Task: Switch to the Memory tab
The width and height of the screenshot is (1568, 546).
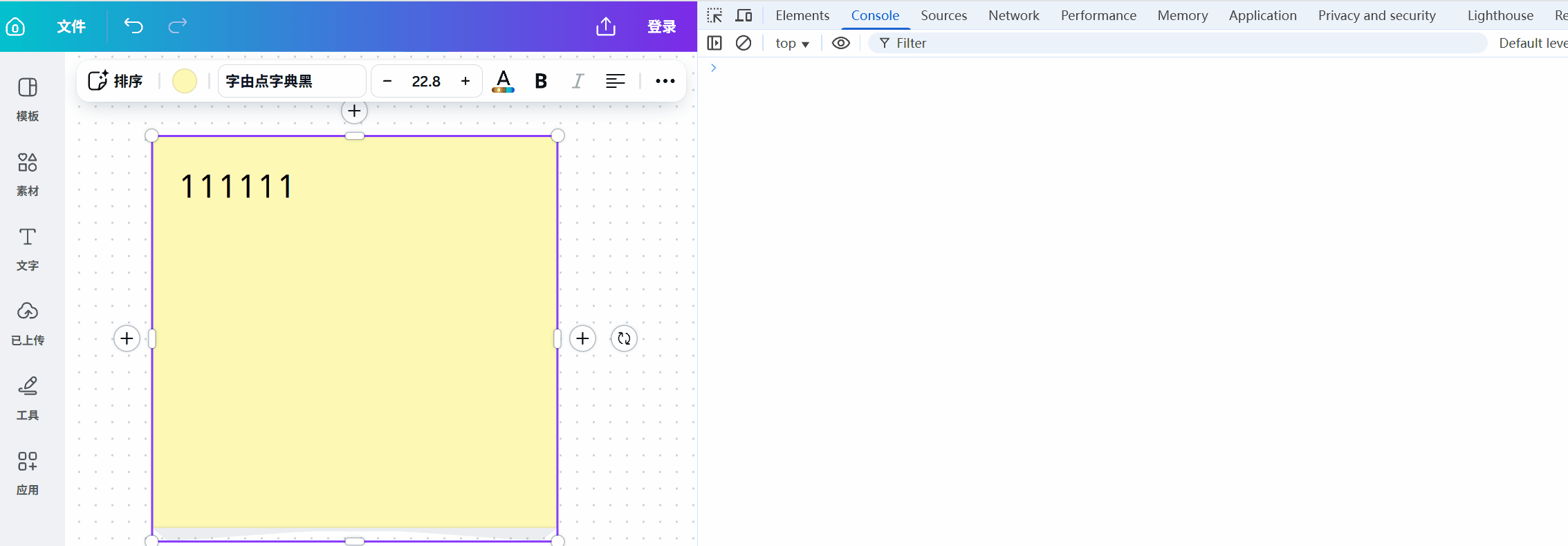Action: (x=1183, y=15)
